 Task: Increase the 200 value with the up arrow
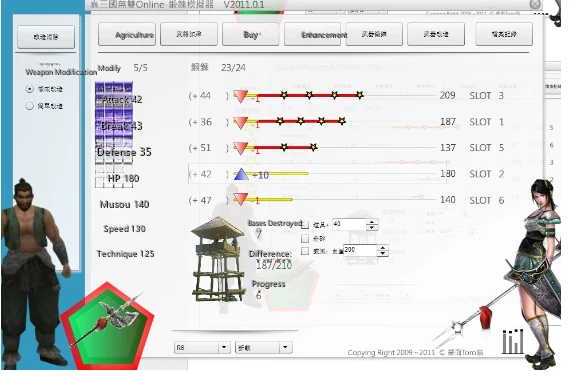click(382, 248)
